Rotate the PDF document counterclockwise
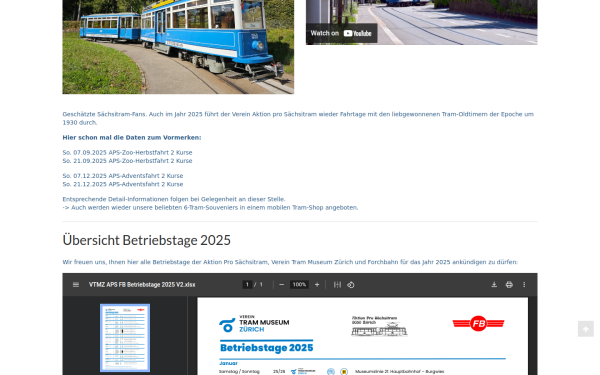Screen dimensions: 600x375 (x=351, y=285)
